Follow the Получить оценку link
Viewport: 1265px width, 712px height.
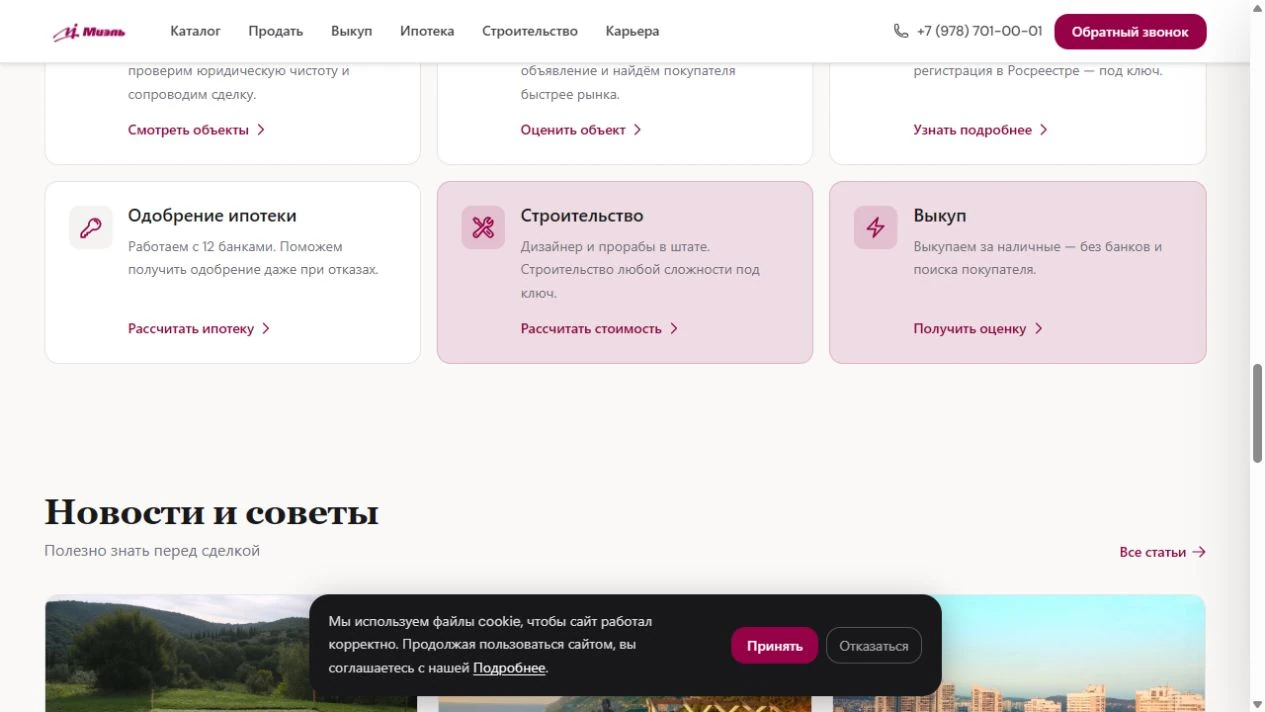coord(970,329)
